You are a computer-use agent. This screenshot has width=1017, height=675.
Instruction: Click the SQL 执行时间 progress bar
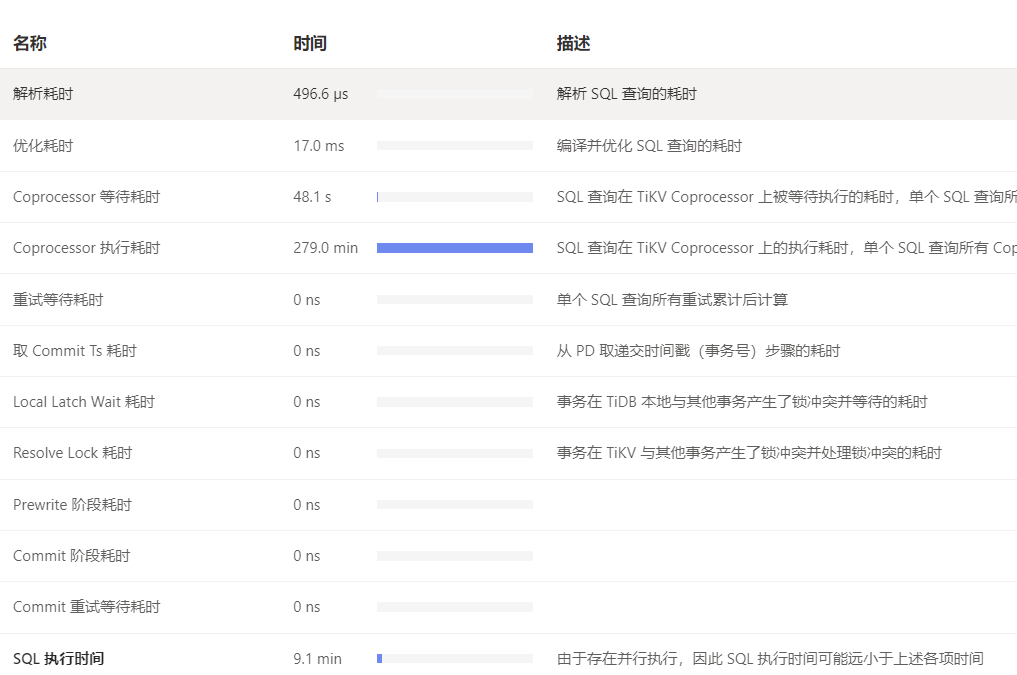pyautogui.click(x=454, y=659)
